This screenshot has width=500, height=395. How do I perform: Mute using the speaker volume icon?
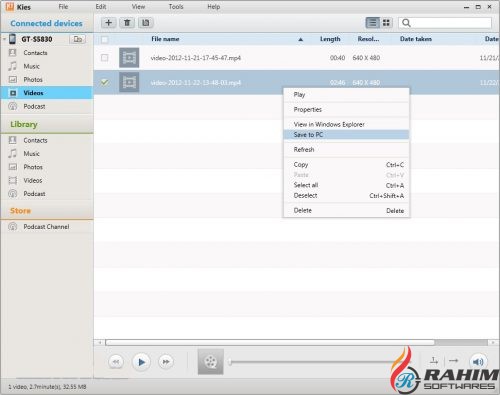478,362
